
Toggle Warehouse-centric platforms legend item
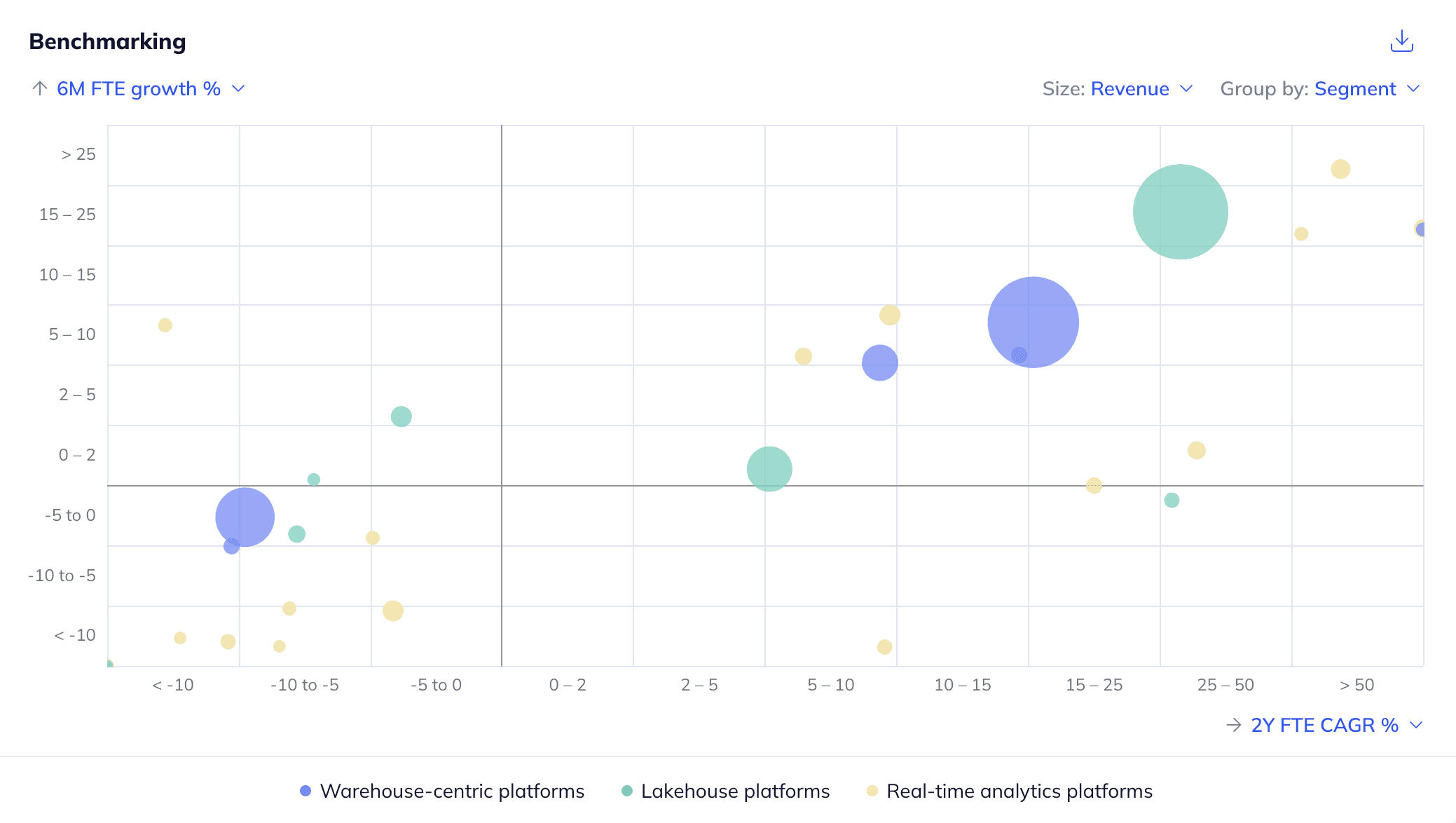click(452, 791)
